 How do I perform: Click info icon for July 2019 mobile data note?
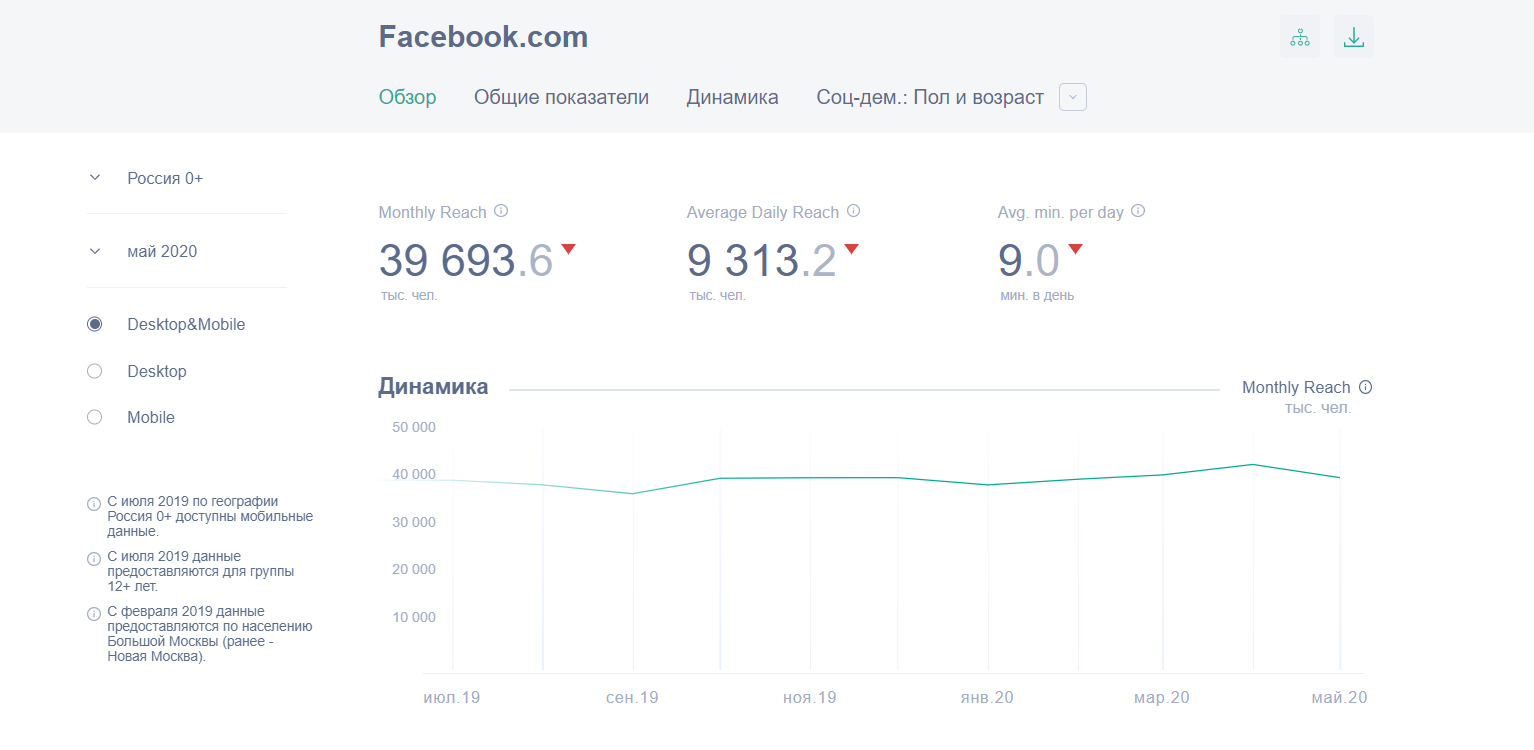[x=94, y=503]
